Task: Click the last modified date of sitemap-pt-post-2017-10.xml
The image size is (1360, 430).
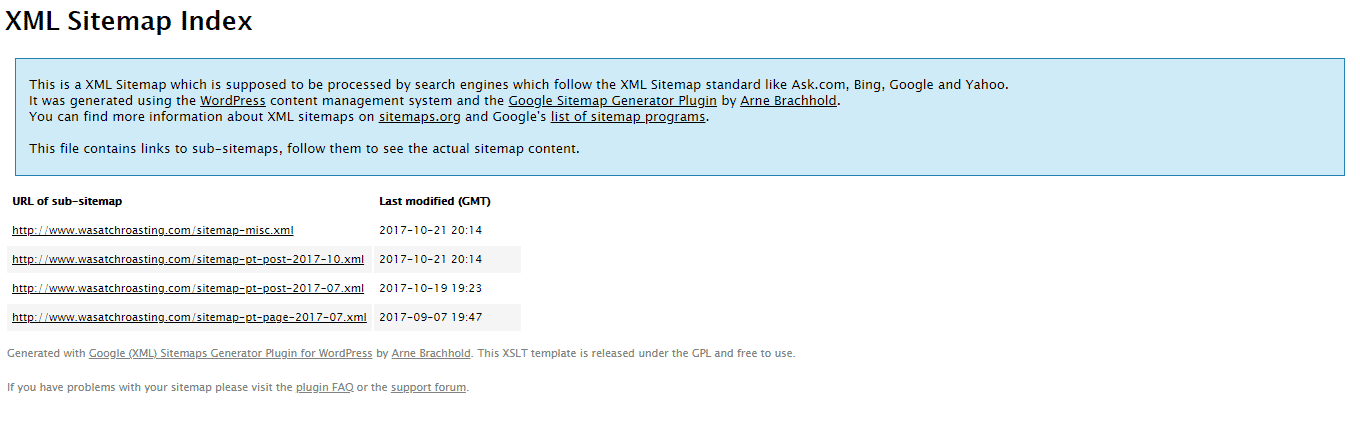Action: [430, 259]
